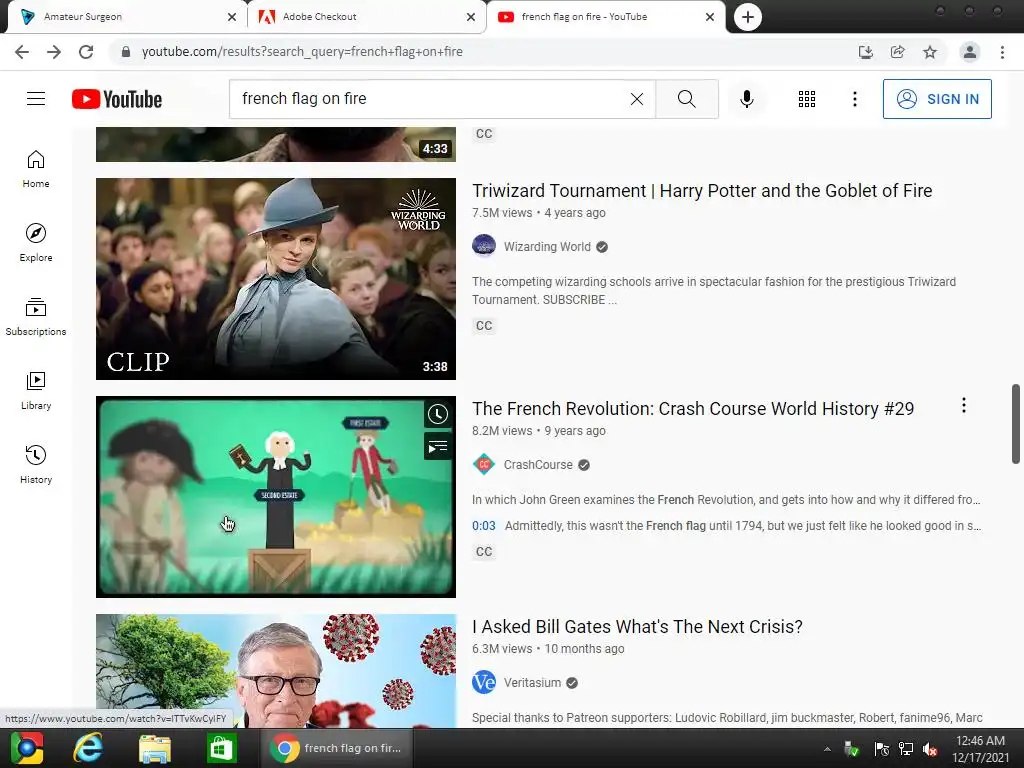Open Wizarding World channel avatar

coord(484,246)
